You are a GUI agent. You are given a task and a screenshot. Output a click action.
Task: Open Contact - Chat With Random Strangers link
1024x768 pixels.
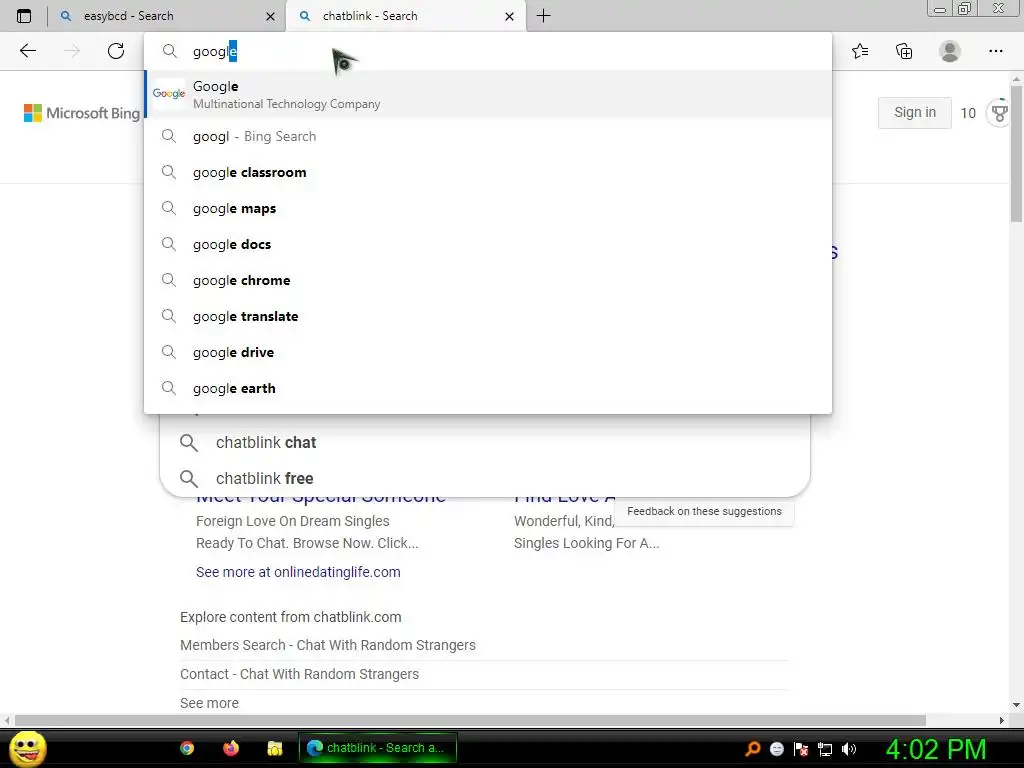click(299, 674)
